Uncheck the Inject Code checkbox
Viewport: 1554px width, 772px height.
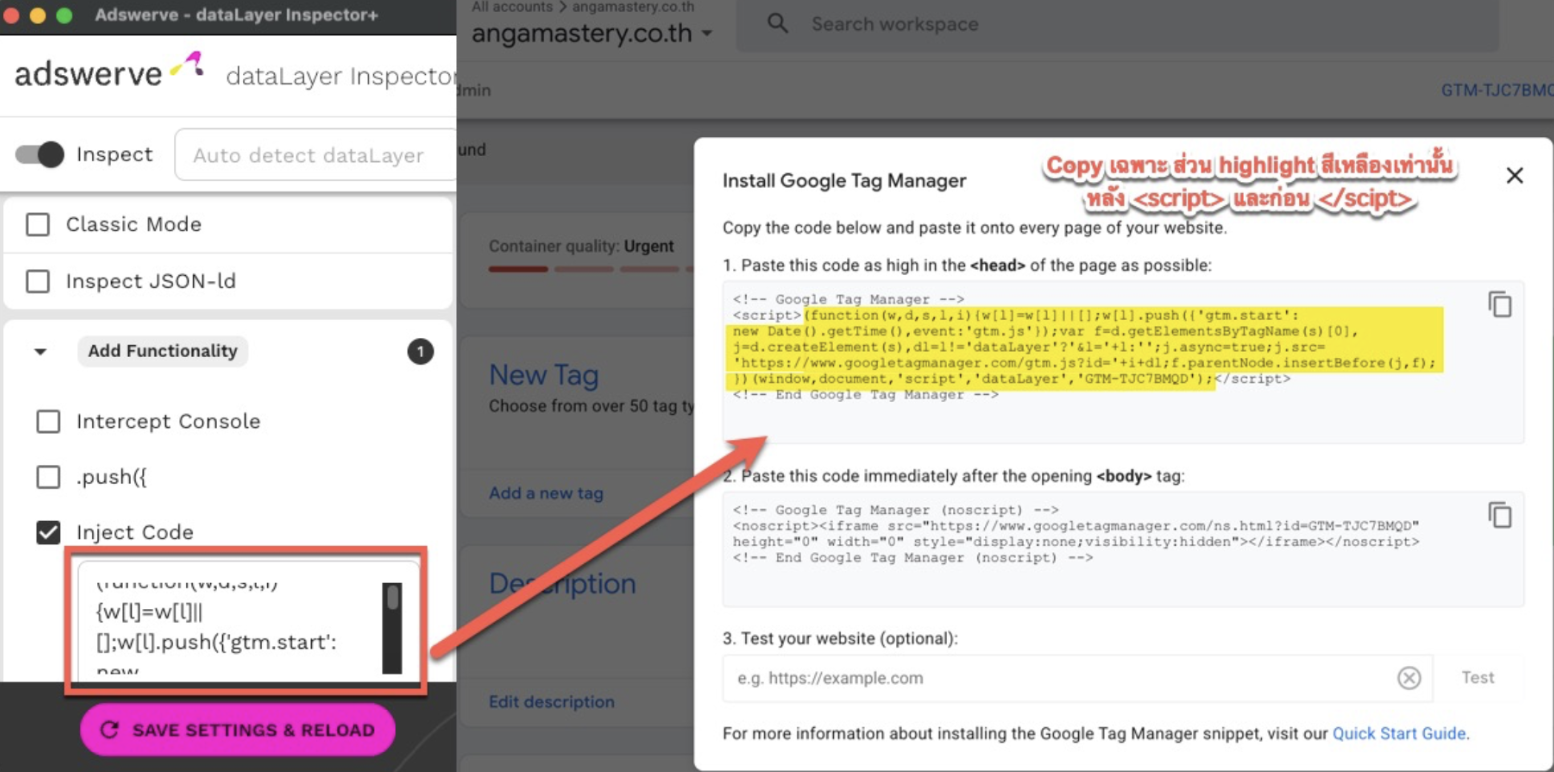pos(48,532)
